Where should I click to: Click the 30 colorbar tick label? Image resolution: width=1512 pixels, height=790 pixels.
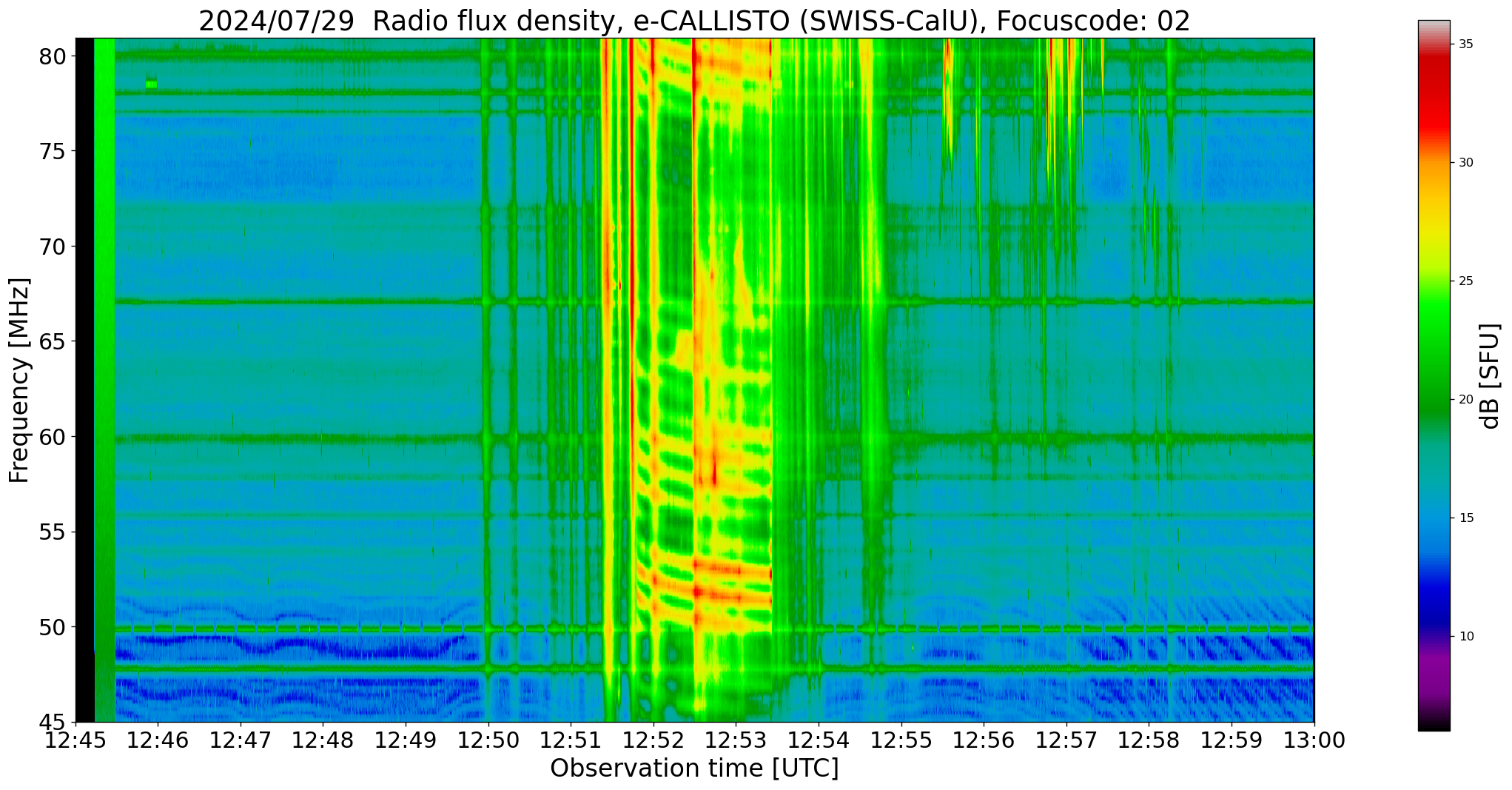pos(1465,163)
